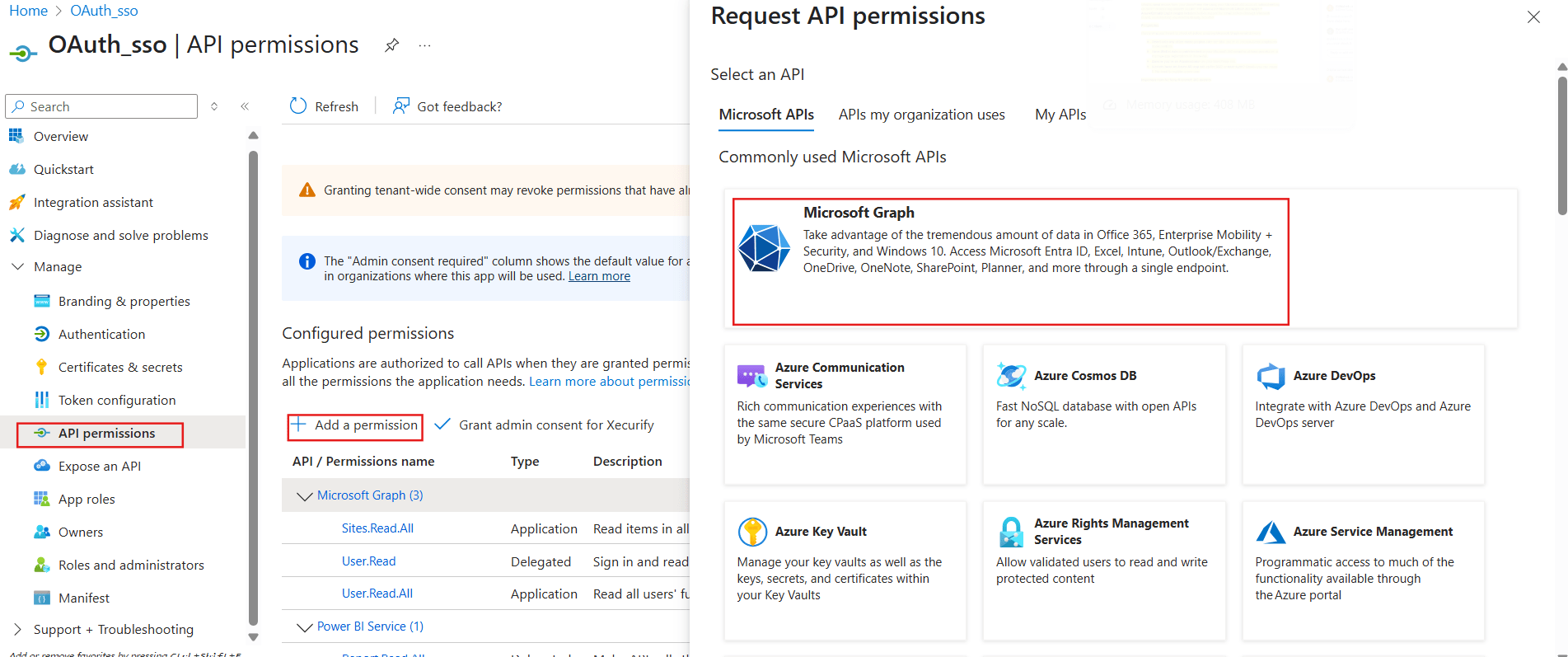This screenshot has height=657, width=1568.
Task: Open the Manifest blade
Action: 84,598
